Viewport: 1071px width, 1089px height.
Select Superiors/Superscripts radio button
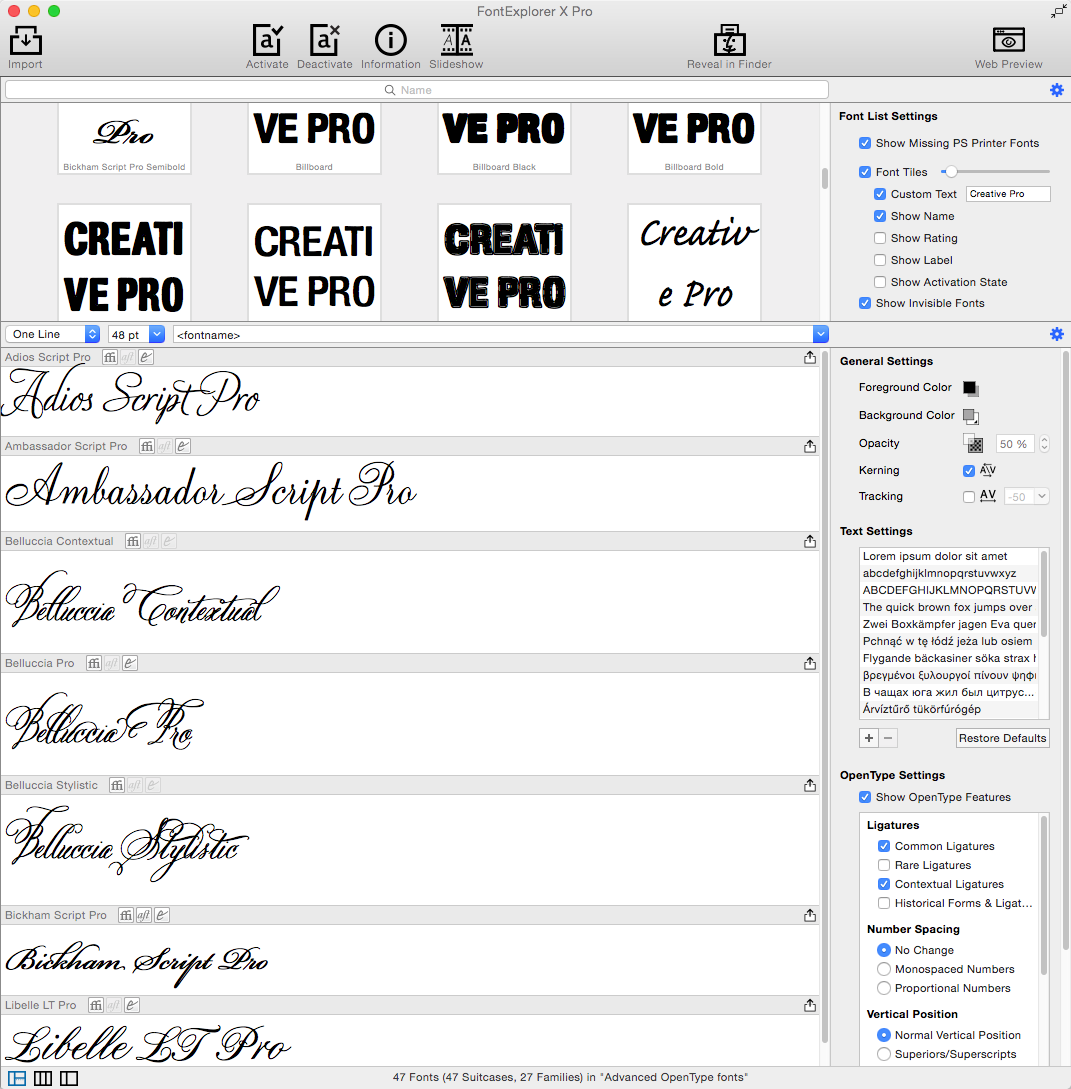(x=884, y=1054)
